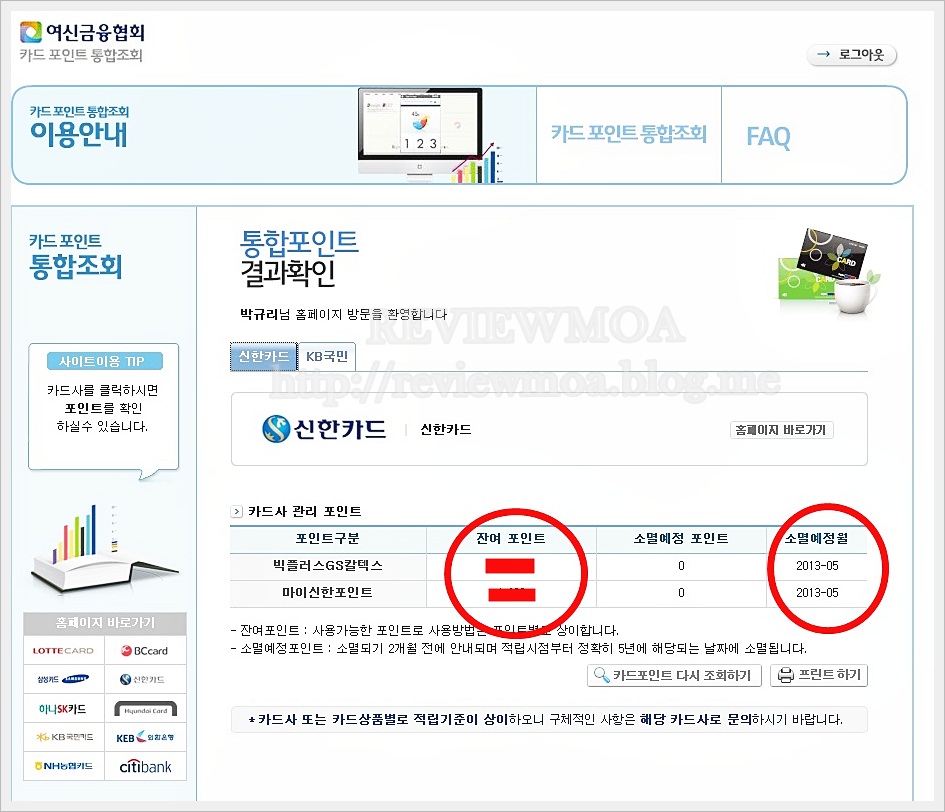The height and width of the screenshot is (812, 945).
Task: Click the KEB 외환은행 logo
Action: 145,738
